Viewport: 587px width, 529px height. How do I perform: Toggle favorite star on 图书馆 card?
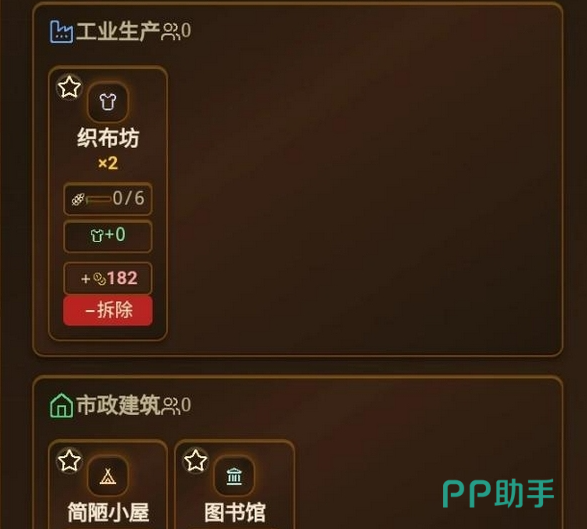pos(195,460)
